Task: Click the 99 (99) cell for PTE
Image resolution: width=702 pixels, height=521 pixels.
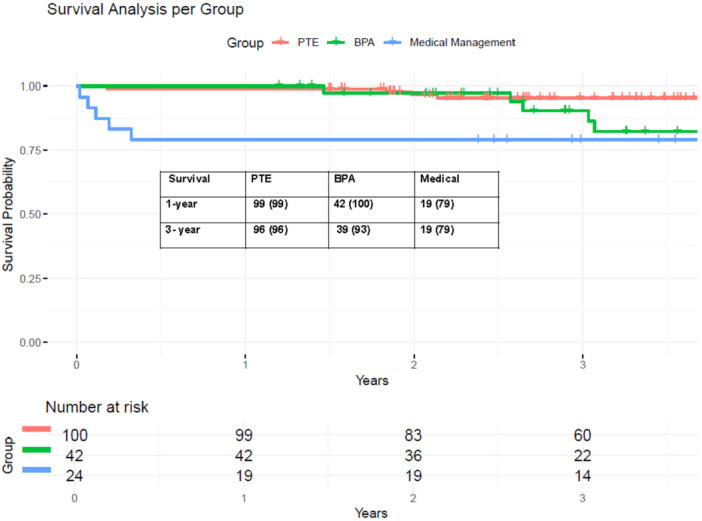Action: [x=272, y=204]
